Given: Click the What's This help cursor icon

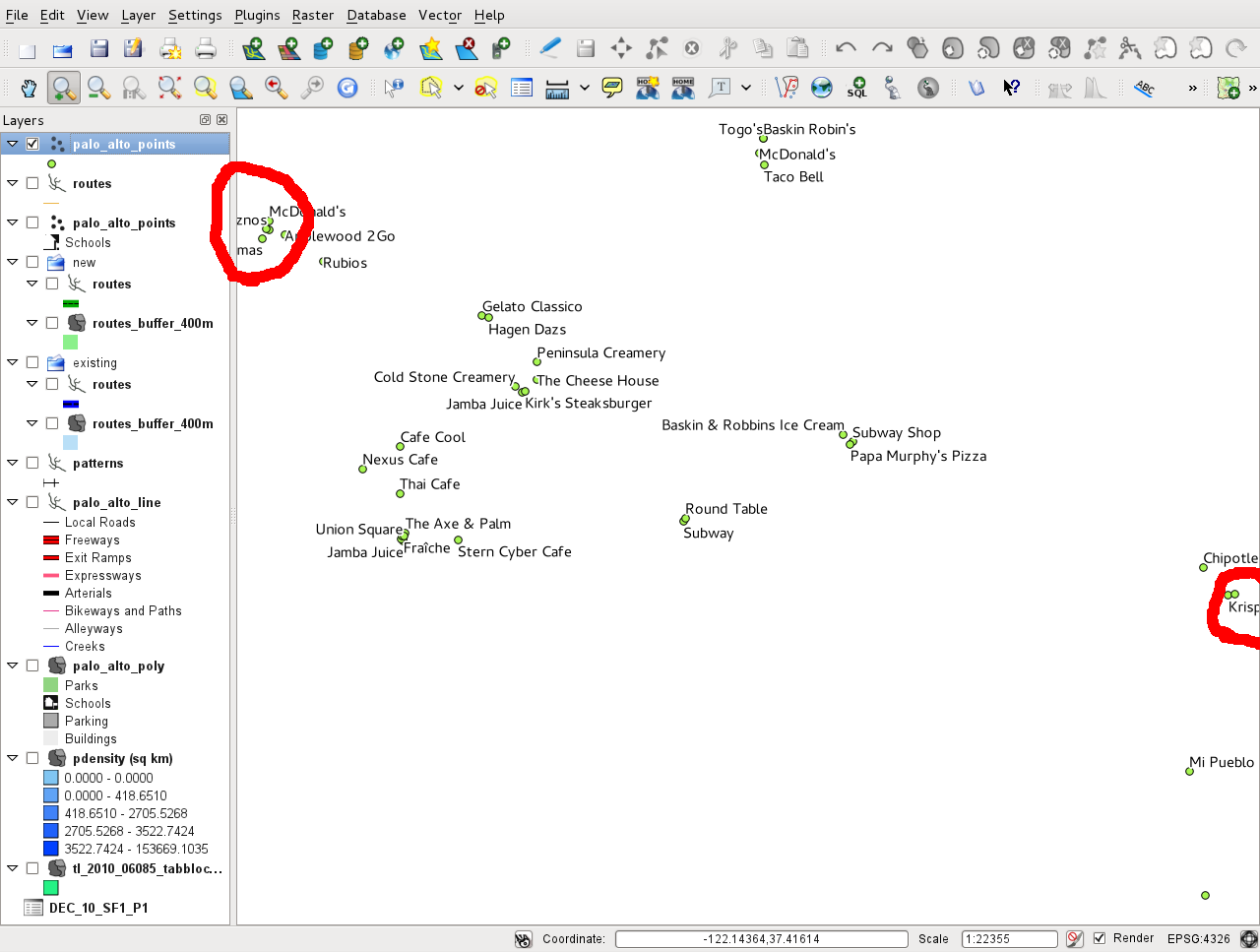Looking at the screenshot, I should [x=1011, y=89].
